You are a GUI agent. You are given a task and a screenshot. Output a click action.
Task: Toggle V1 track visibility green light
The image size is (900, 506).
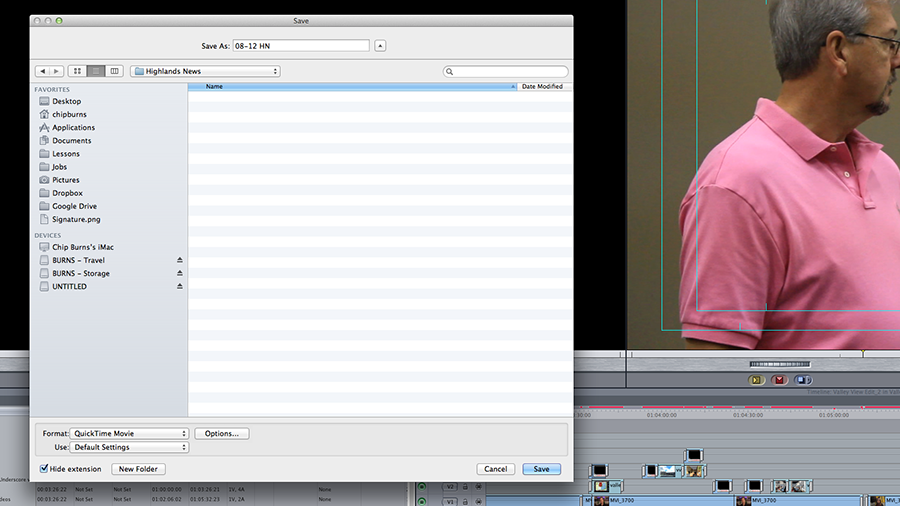(422, 502)
